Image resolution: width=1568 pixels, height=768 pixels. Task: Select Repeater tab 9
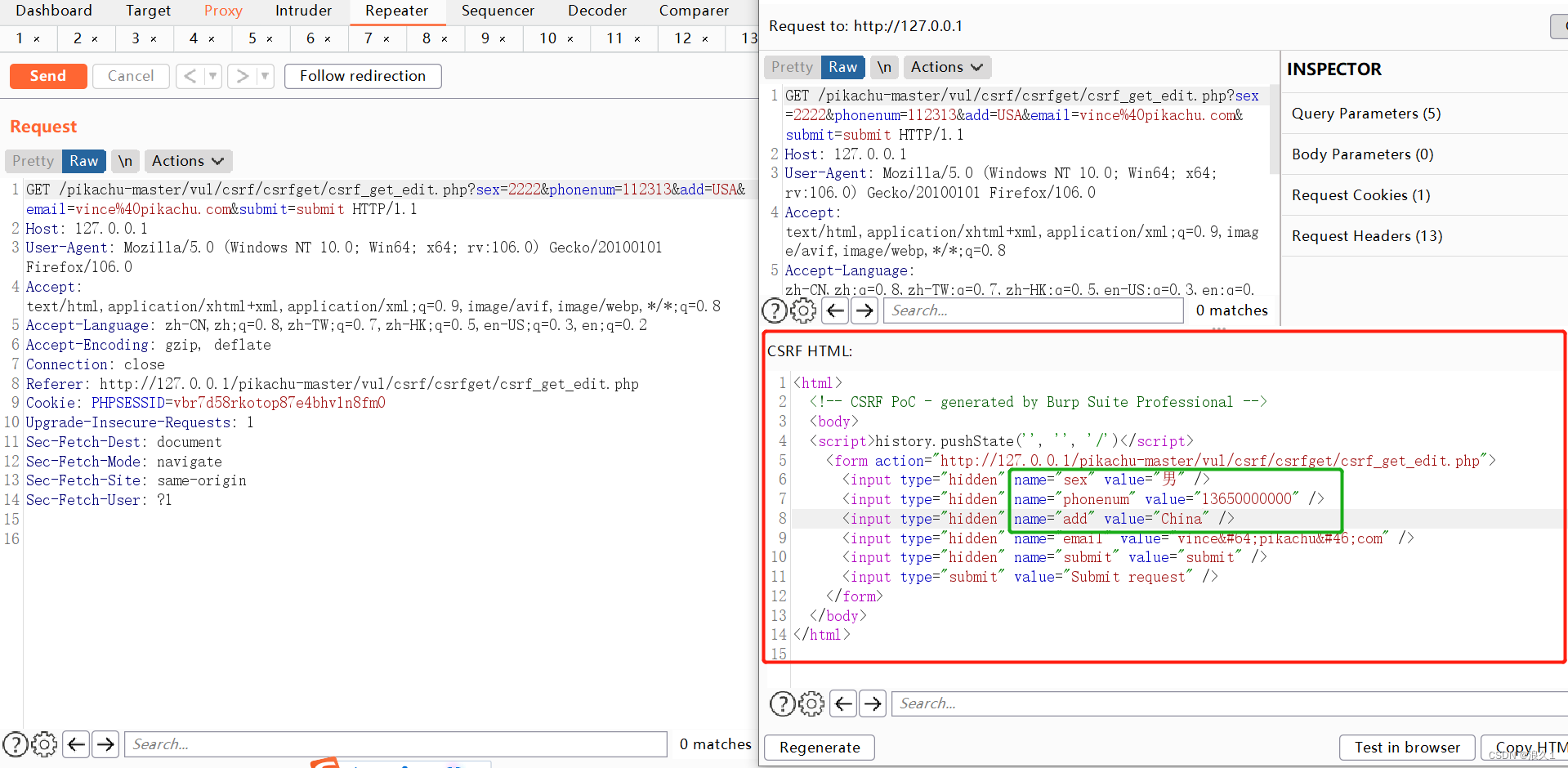coord(485,38)
